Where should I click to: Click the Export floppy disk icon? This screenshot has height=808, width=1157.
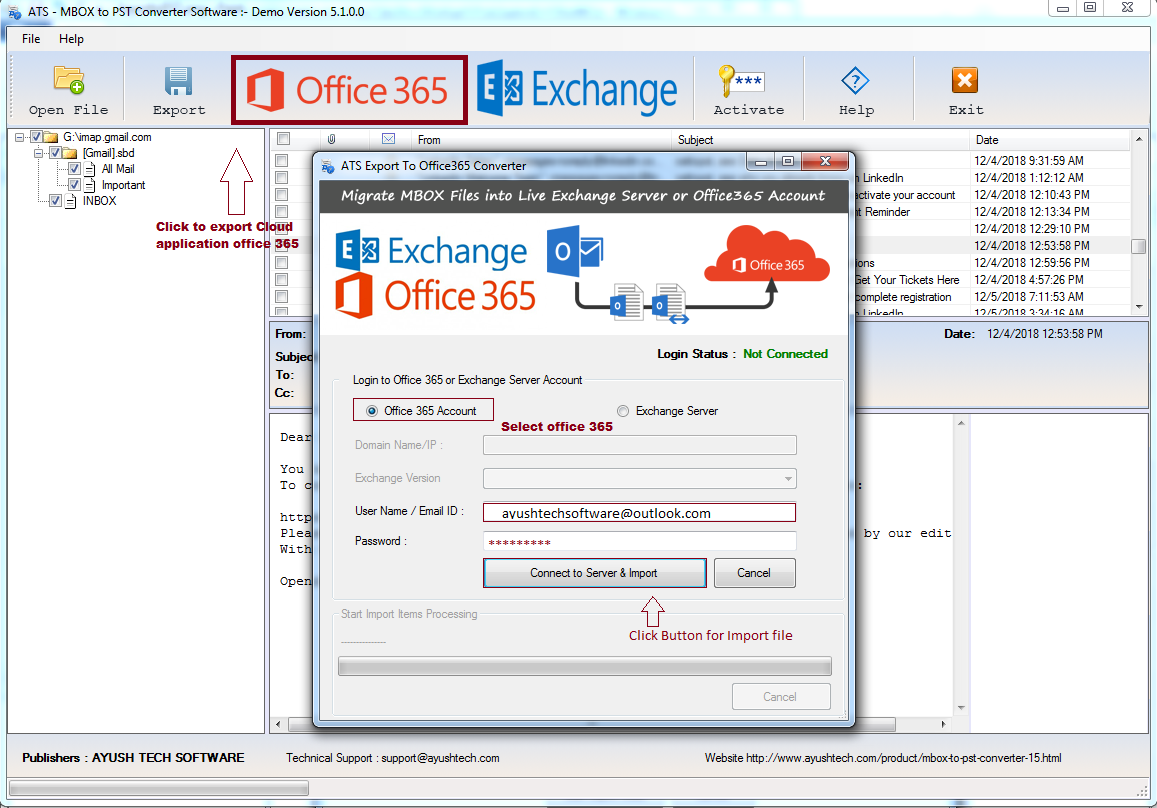[179, 81]
